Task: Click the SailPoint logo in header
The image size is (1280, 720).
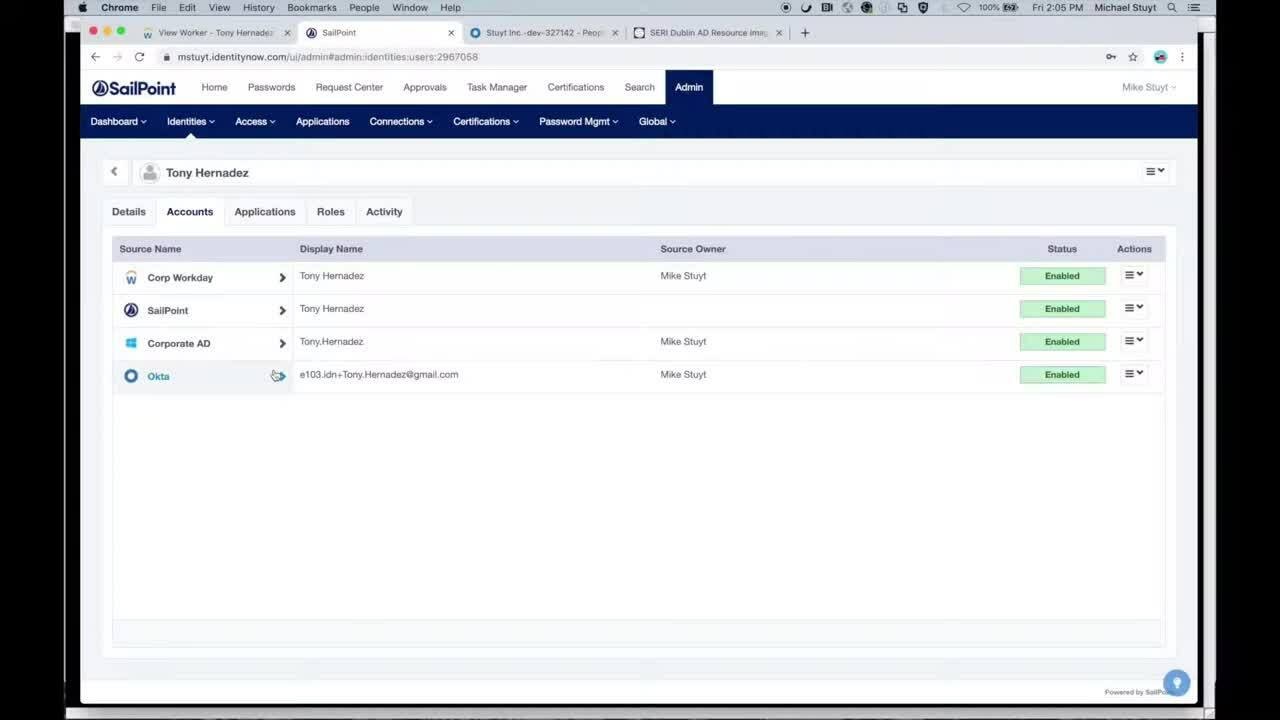Action: [134, 88]
